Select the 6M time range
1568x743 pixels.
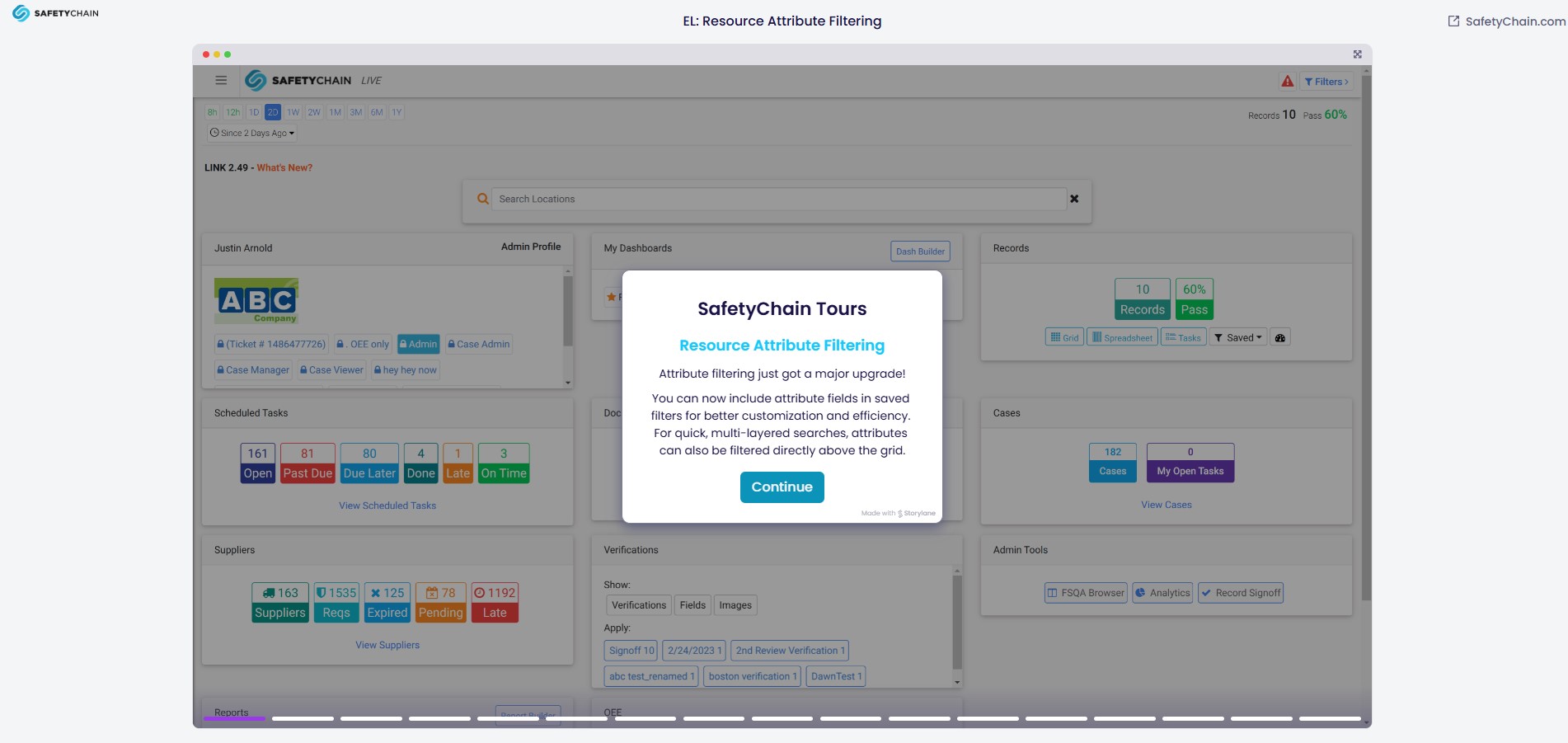[x=377, y=112]
